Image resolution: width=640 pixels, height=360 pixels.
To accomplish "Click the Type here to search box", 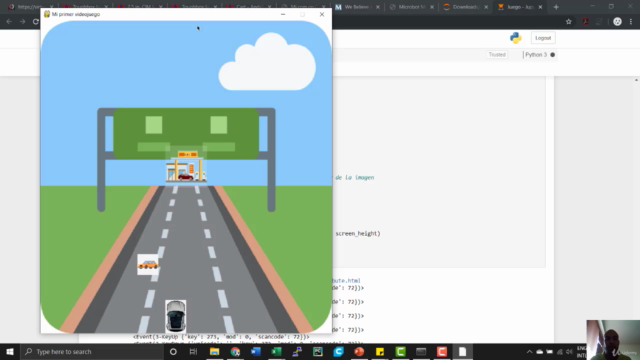I will tap(91, 351).
